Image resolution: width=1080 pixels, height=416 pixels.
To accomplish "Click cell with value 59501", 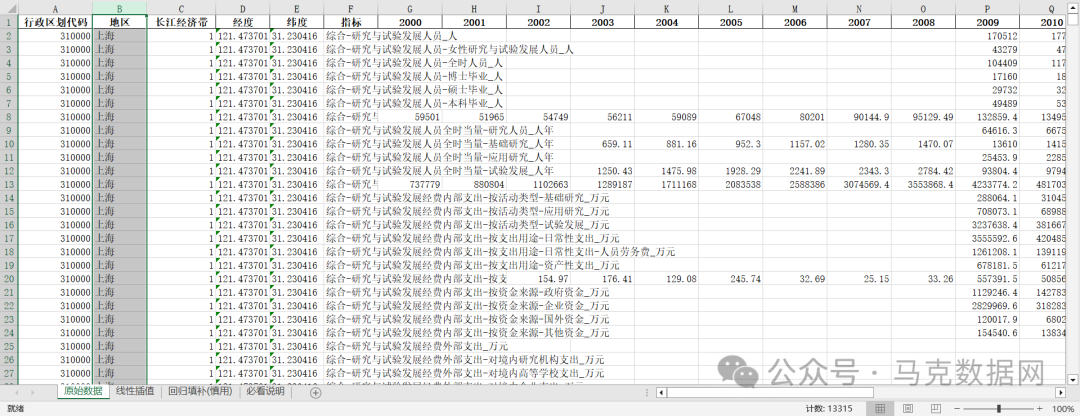I will pyautogui.click(x=411, y=117).
